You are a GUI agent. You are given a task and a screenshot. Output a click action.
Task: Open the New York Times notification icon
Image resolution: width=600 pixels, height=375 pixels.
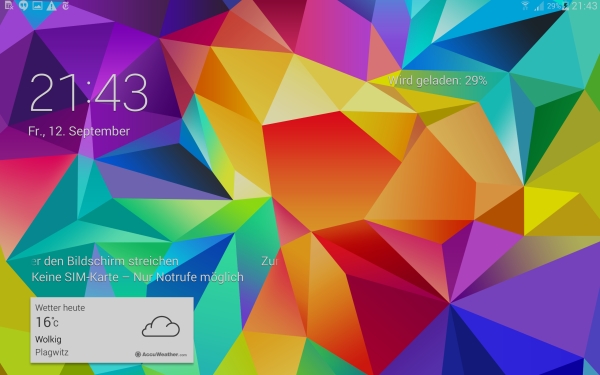click(x=65, y=6)
